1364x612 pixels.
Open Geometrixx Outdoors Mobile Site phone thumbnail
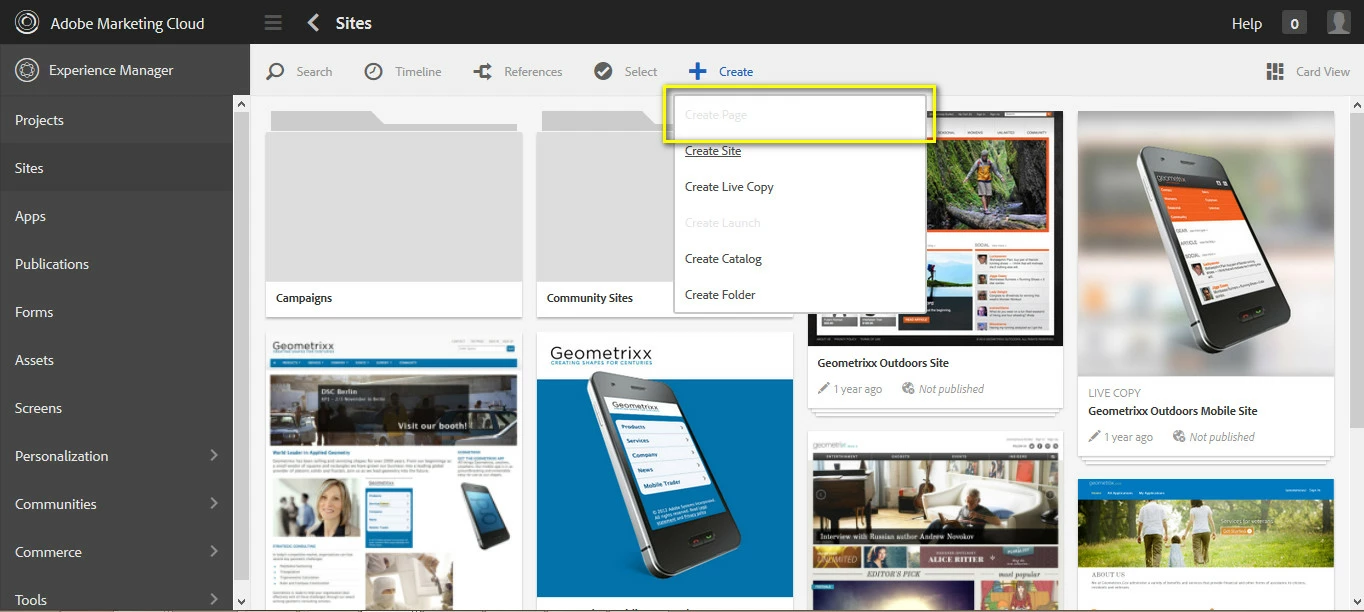pos(1206,242)
